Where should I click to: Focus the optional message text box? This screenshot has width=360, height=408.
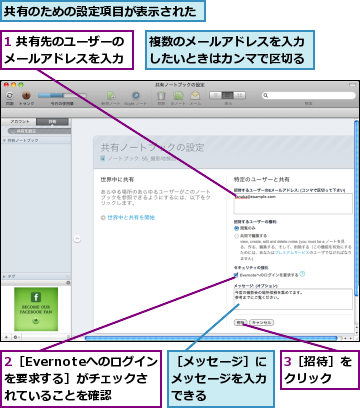pyautogui.click(x=293, y=299)
